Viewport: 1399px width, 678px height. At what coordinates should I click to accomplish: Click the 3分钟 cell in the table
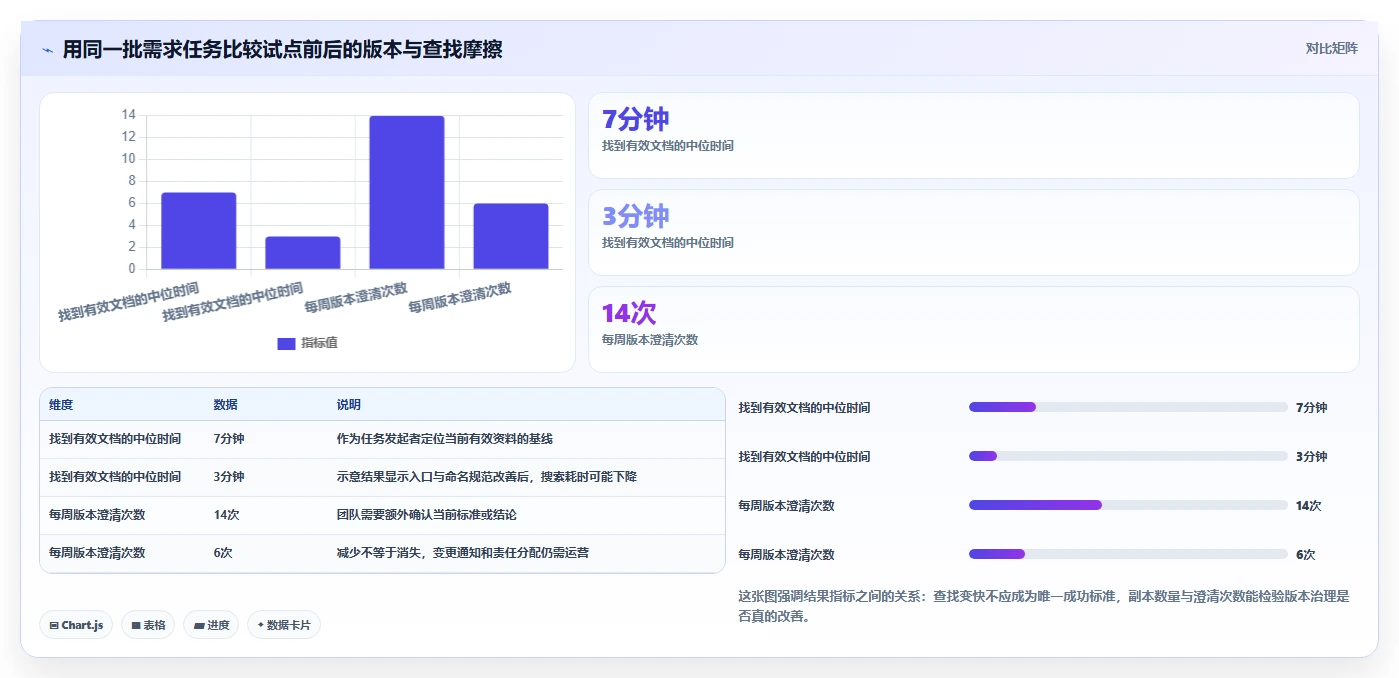tap(229, 477)
